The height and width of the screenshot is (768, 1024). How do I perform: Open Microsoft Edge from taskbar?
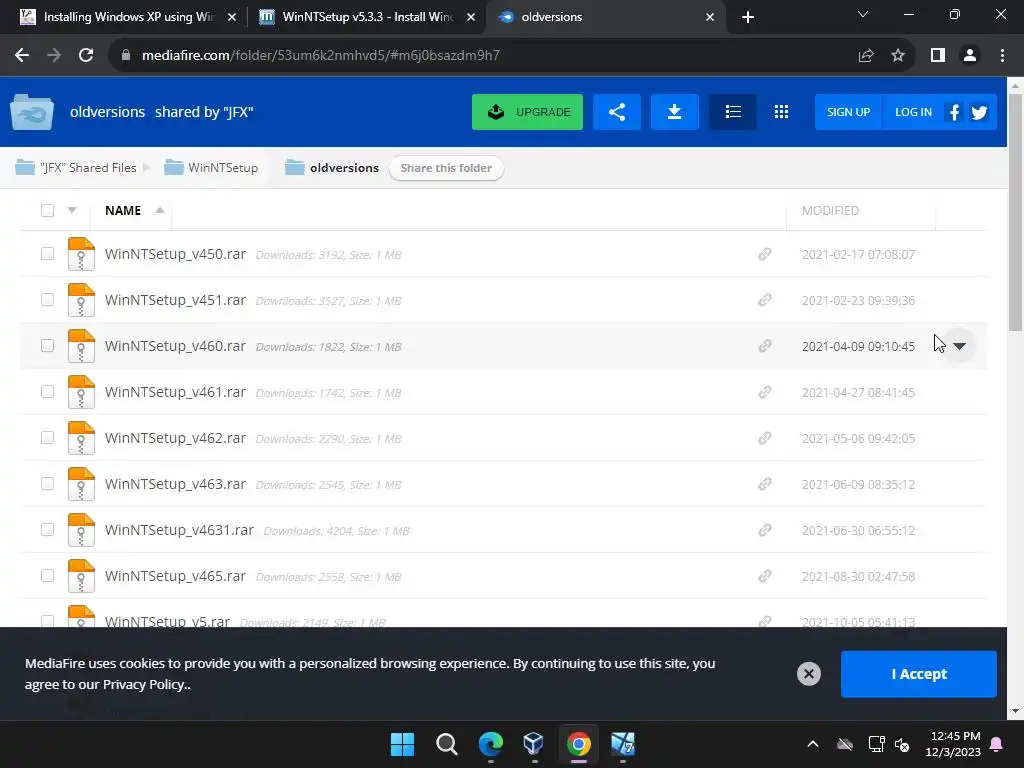click(x=490, y=744)
